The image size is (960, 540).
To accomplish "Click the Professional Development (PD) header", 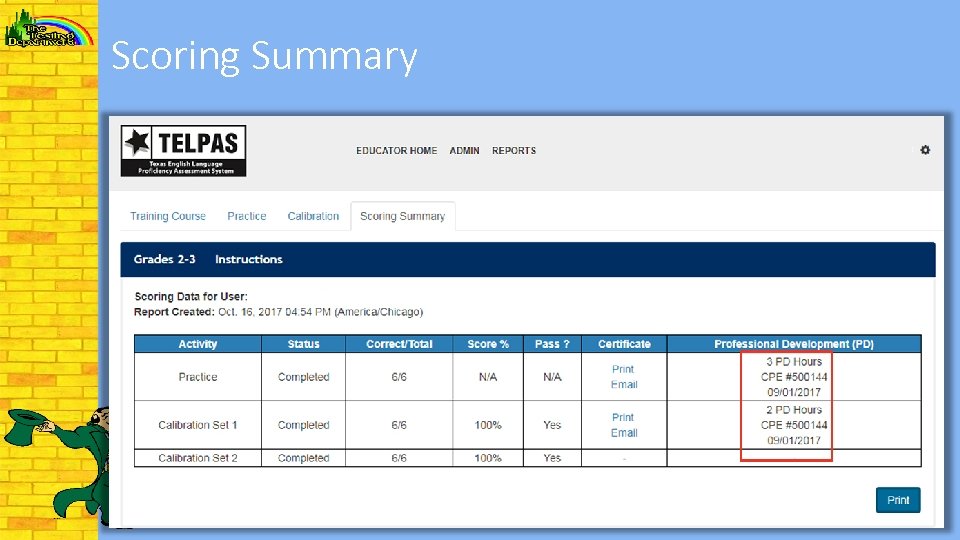I will tap(794, 344).
